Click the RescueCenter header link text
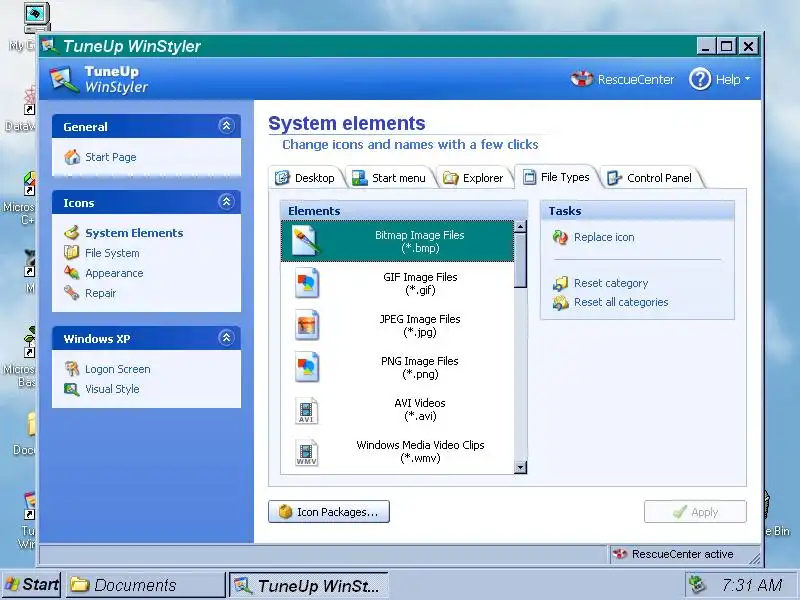 (x=636, y=80)
